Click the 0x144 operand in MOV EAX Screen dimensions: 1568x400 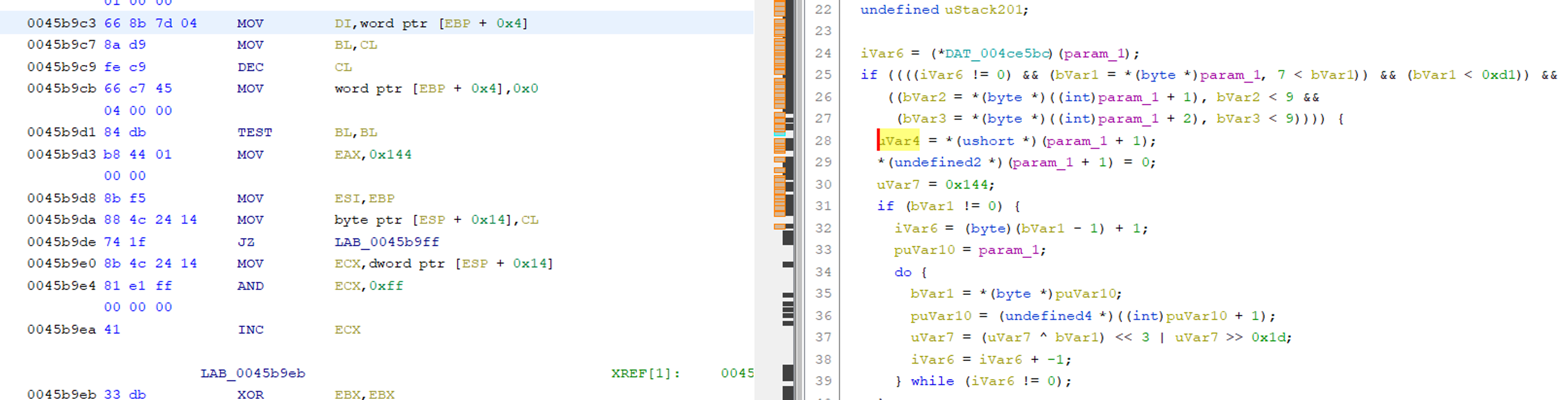390,155
